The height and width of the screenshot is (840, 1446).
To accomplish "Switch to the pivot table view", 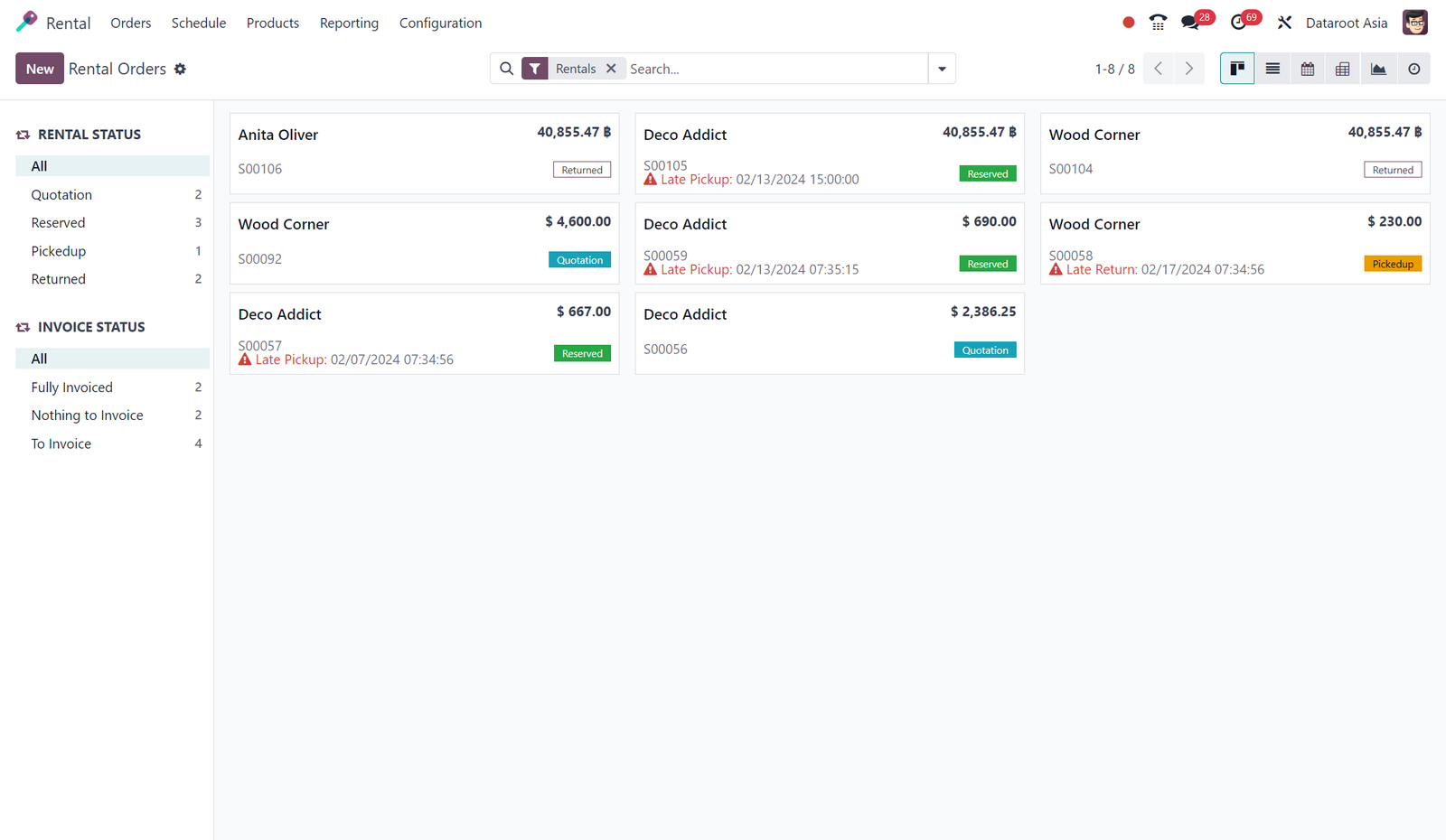I will click(x=1343, y=69).
